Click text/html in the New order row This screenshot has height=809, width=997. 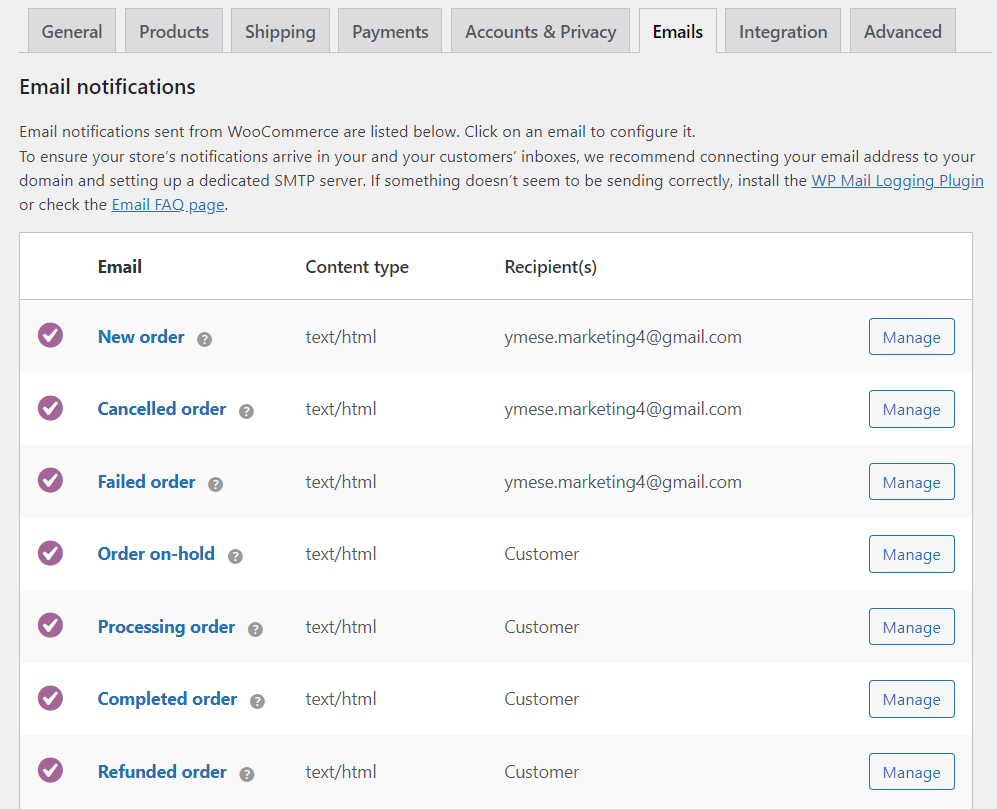(x=341, y=337)
